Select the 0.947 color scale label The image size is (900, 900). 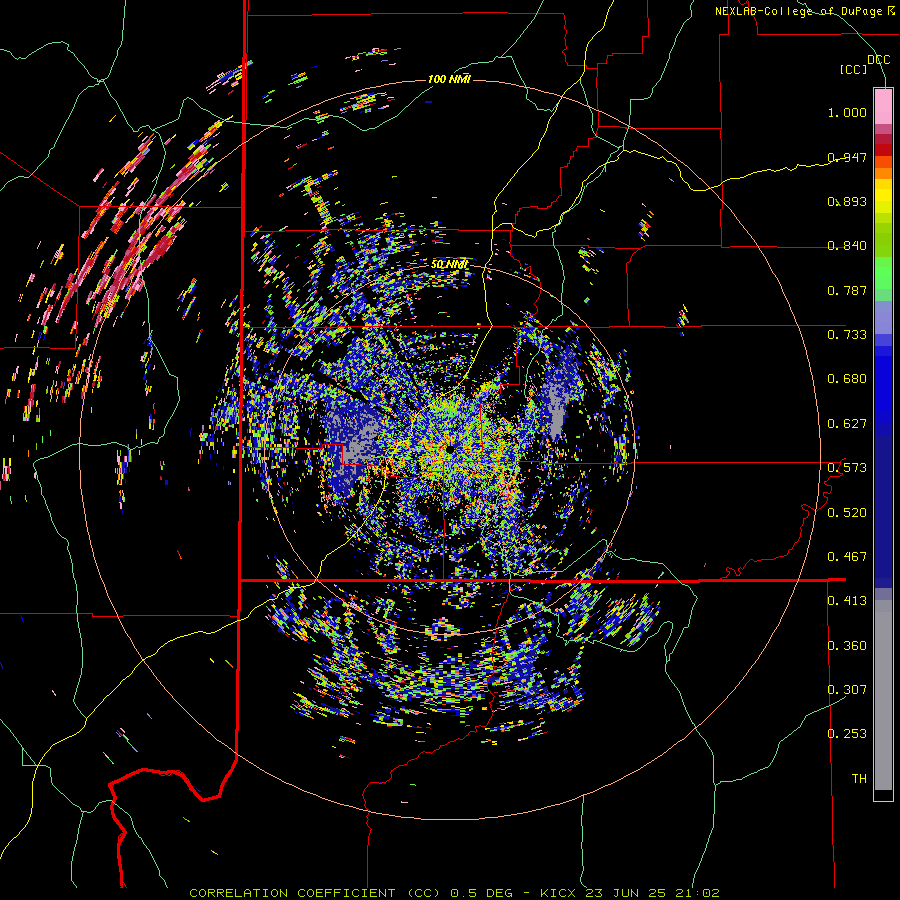(847, 157)
